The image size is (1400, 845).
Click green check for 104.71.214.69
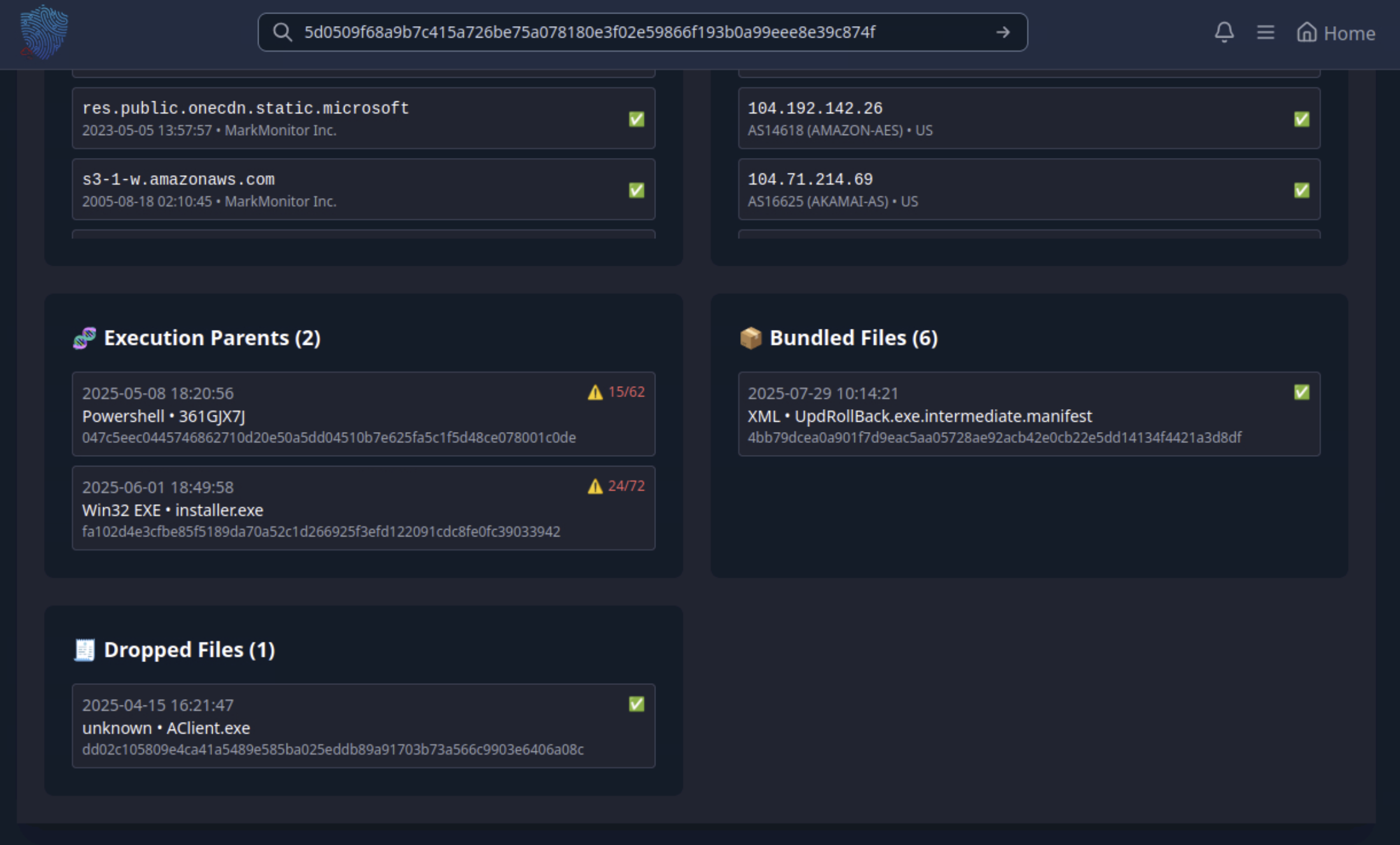point(1301,190)
